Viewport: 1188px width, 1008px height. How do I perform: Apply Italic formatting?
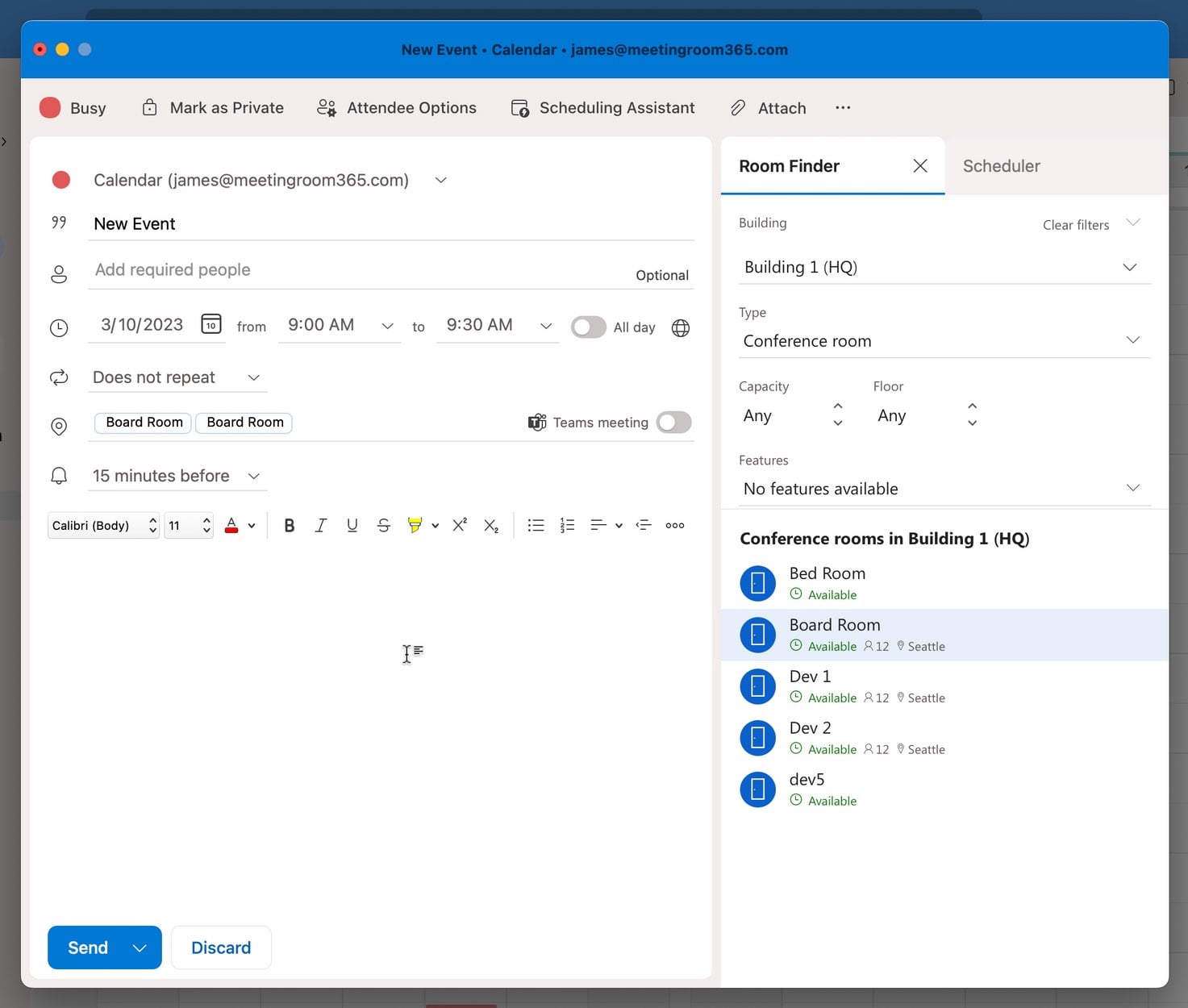[x=320, y=526]
